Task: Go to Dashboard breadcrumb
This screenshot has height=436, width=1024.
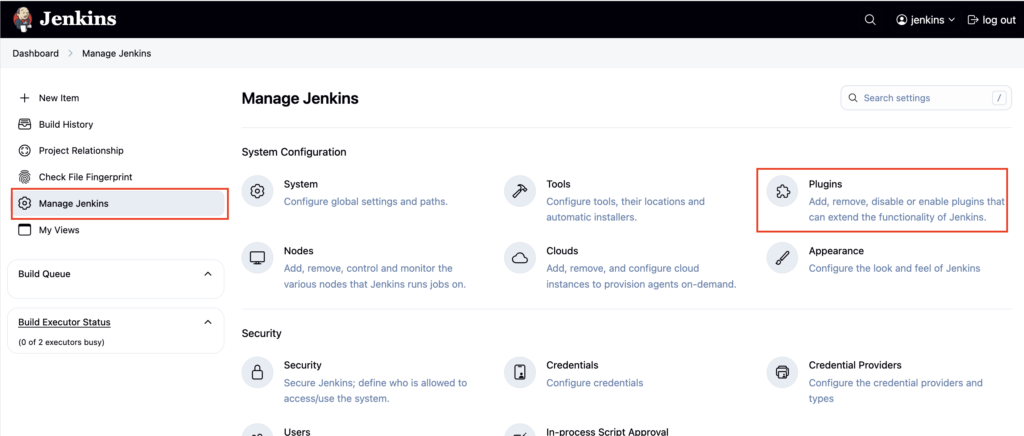Action: point(35,54)
